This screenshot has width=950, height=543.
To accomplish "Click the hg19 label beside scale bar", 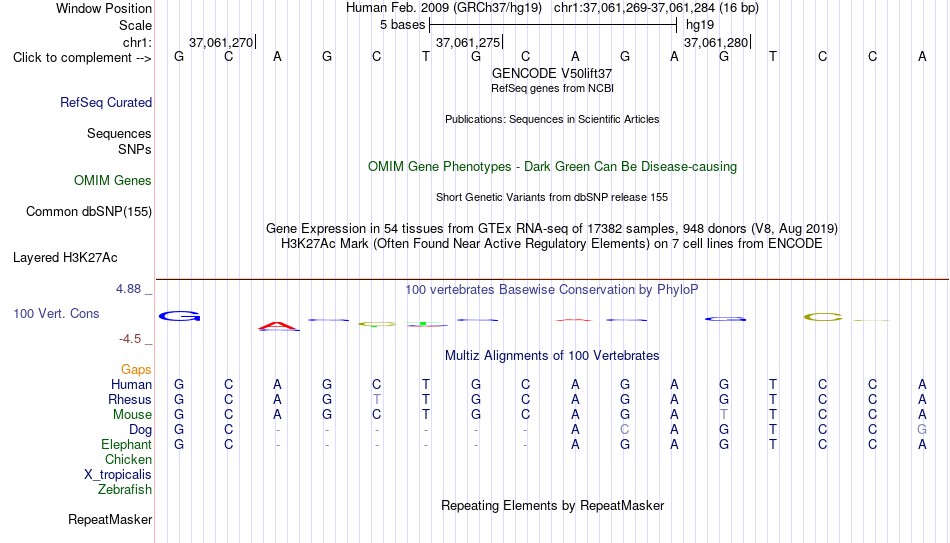I will click(700, 25).
